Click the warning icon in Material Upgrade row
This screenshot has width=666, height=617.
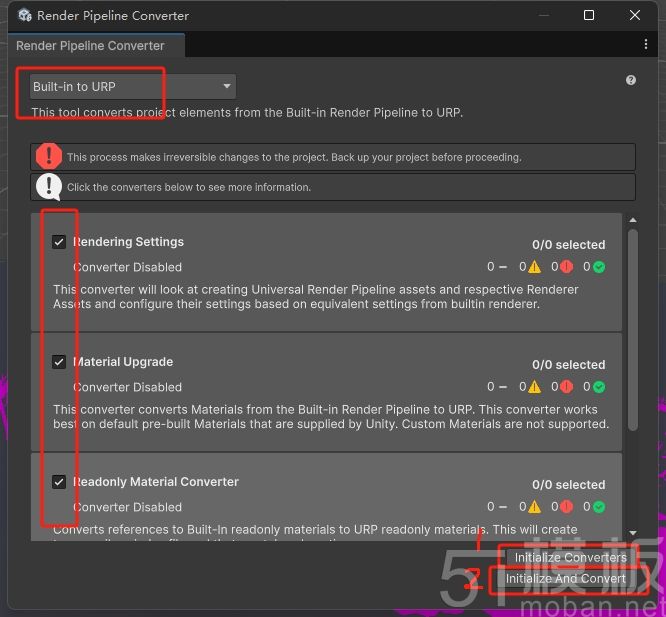click(x=534, y=387)
